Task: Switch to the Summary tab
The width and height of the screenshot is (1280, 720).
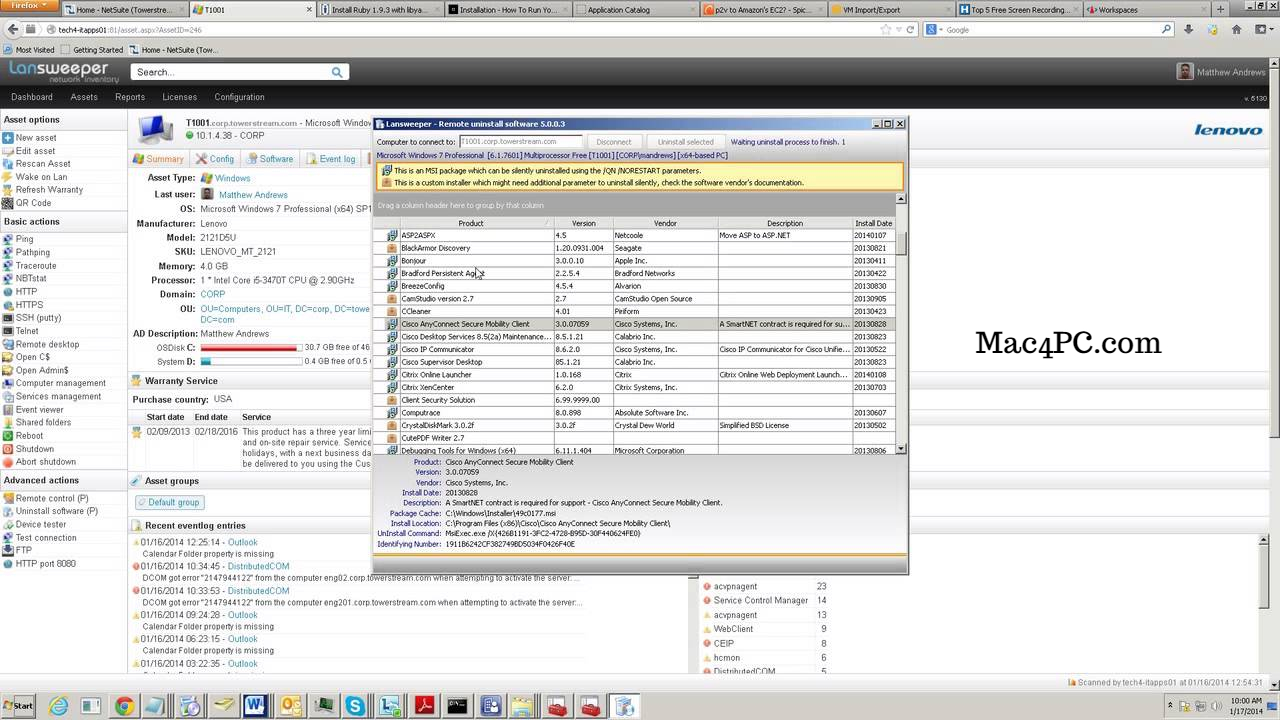Action: pyautogui.click(x=159, y=159)
